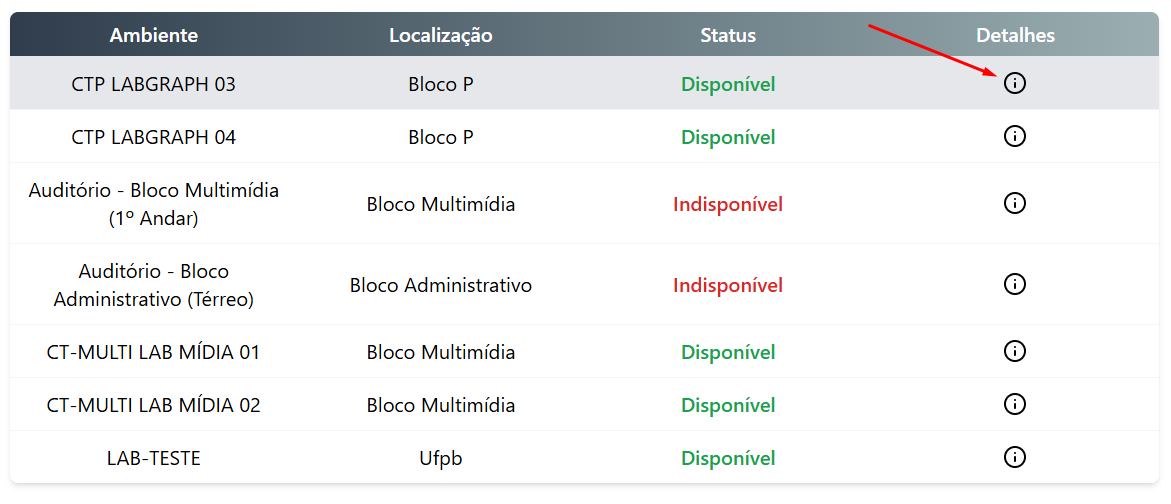Screen dimensions: 1171x504
Task: Select the CTP LABGRAPH 03 name cell
Action: pyautogui.click(x=154, y=84)
